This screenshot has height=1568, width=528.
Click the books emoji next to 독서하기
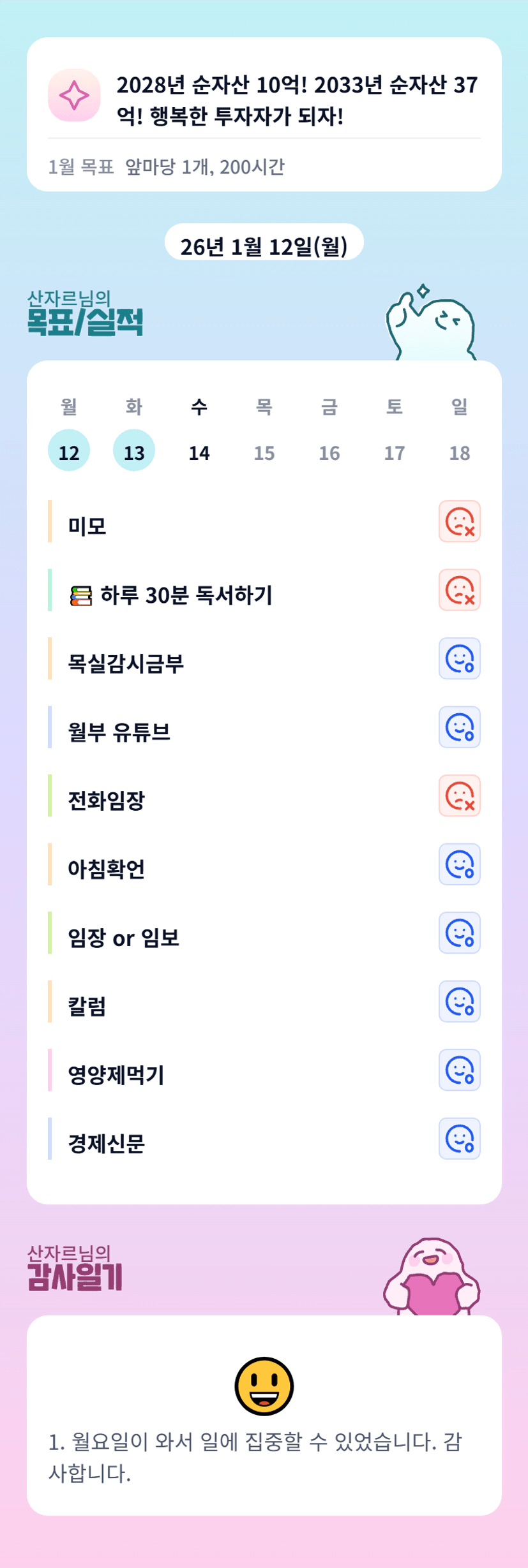click(x=81, y=596)
